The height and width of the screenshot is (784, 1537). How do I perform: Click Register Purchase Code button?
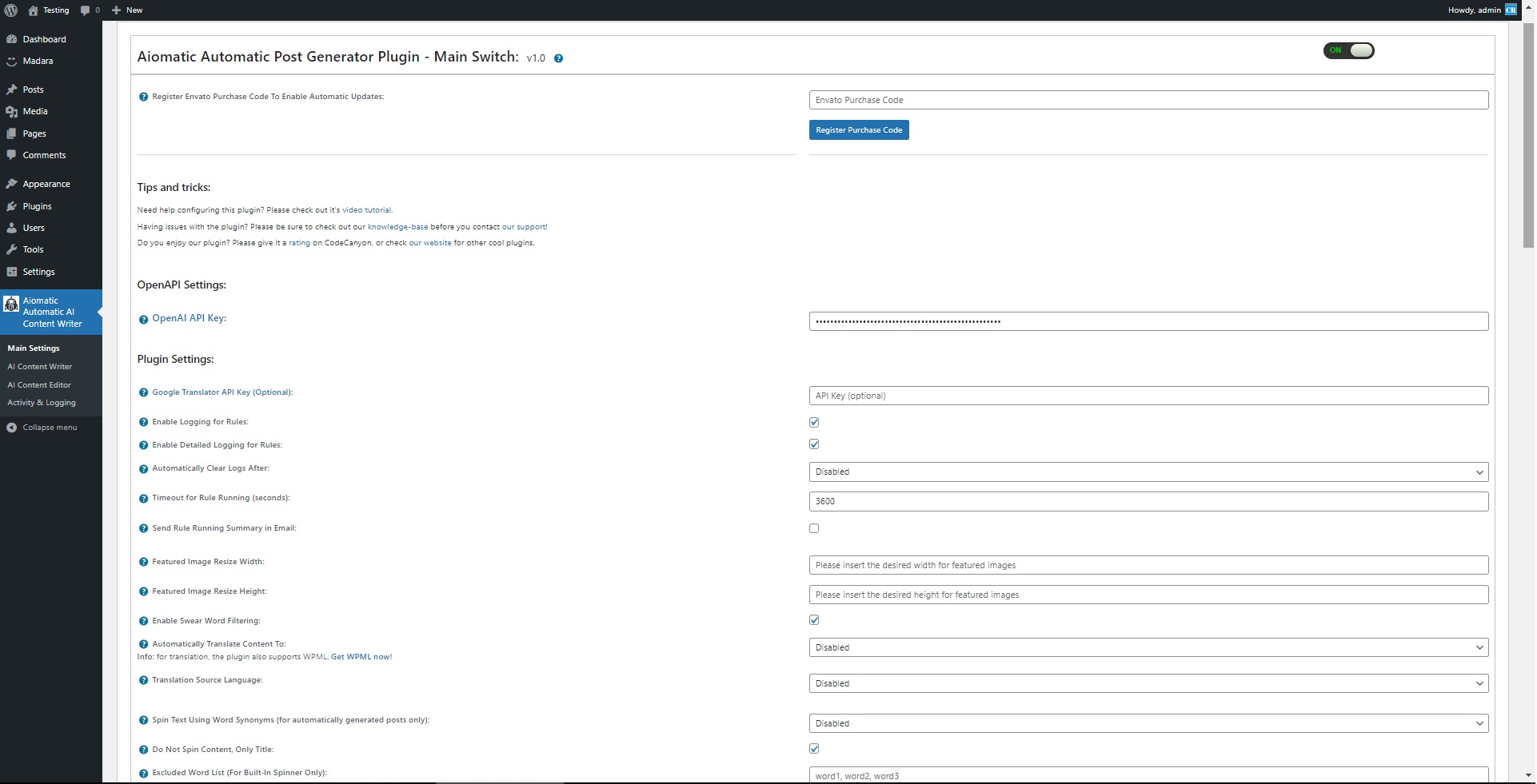pyautogui.click(x=859, y=130)
